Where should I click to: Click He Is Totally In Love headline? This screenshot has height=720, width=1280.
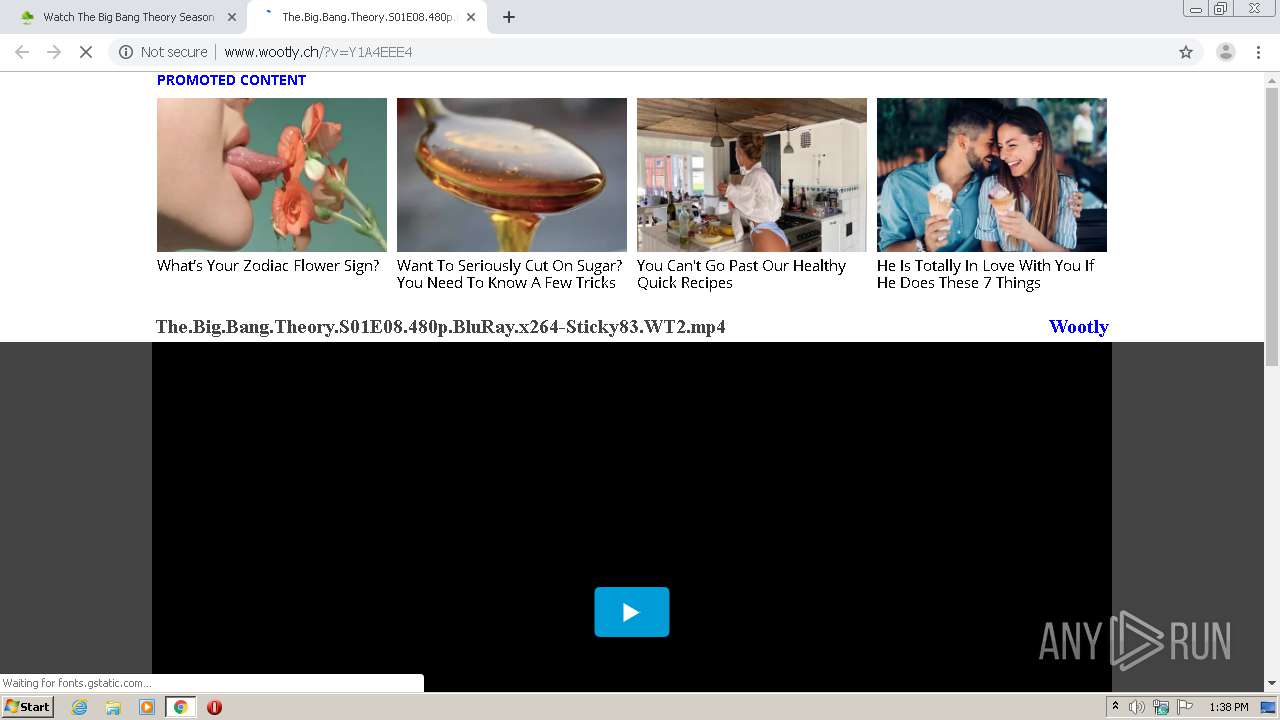click(x=985, y=274)
